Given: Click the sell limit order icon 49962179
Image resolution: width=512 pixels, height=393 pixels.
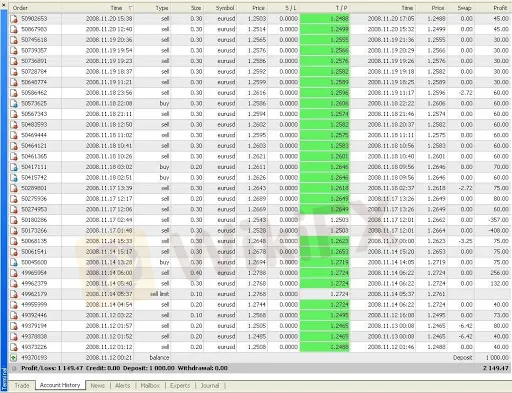Looking at the screenshot, I should 14,294.
